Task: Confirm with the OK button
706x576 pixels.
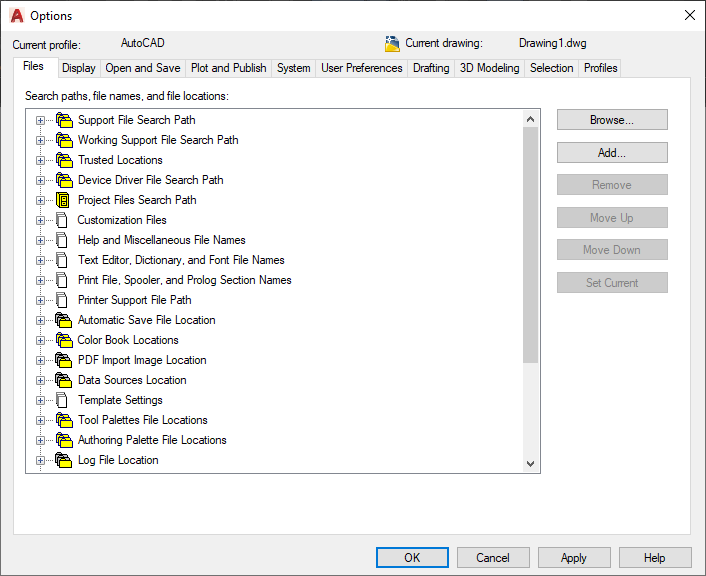Action: pos(412,558)
